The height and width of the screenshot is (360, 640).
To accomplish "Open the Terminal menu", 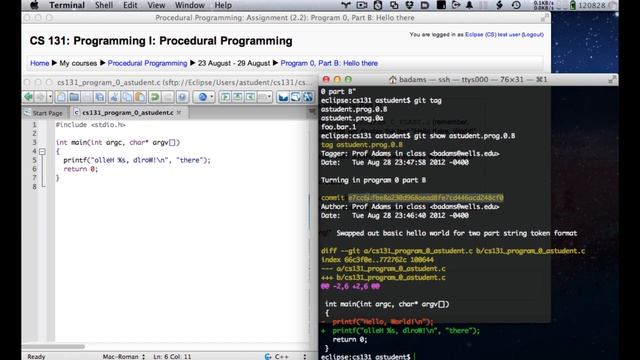I will pos(67,5).
